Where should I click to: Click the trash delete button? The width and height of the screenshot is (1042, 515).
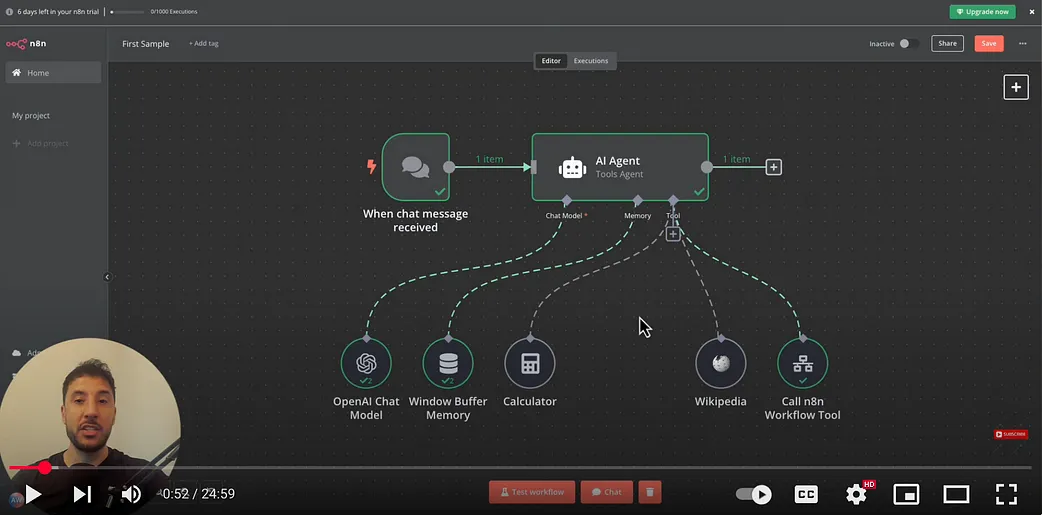click(650, 492)
